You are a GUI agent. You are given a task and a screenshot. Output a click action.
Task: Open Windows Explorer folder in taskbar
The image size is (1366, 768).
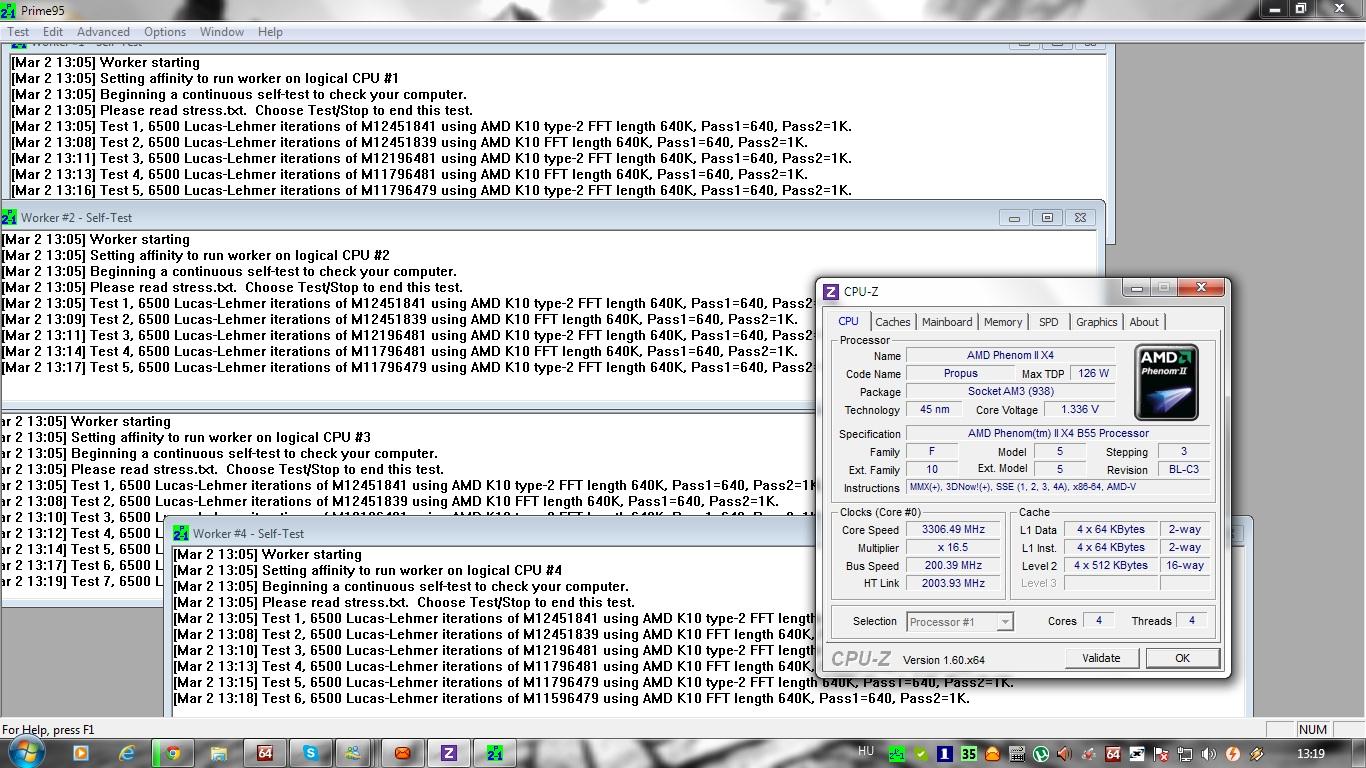pos(219,753)
